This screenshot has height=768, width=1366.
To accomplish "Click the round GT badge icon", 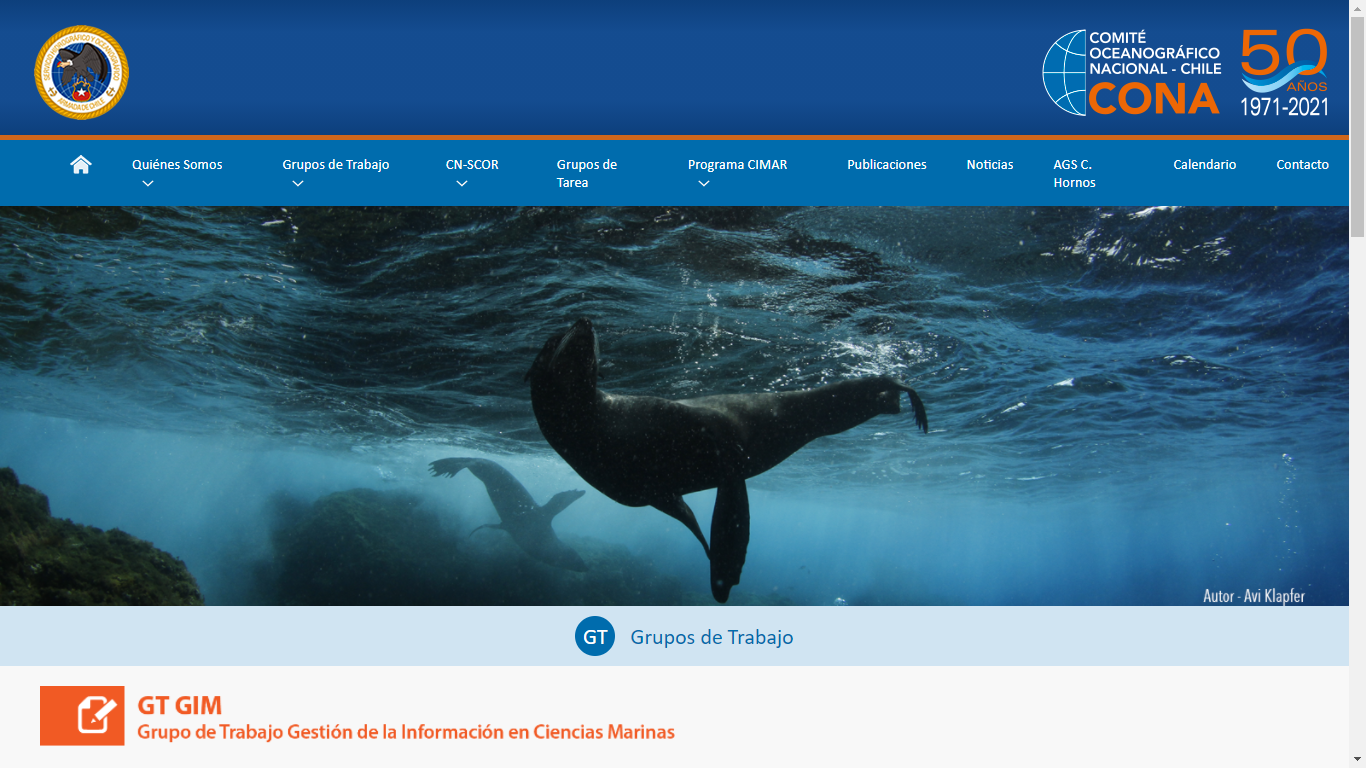I will [595, 637].
